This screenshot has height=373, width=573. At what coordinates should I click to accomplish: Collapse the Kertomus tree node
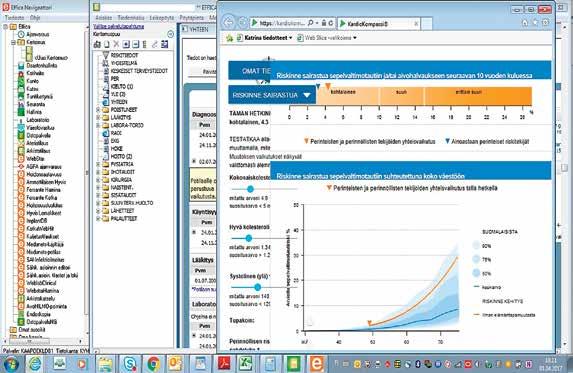[x=13, y=42]
